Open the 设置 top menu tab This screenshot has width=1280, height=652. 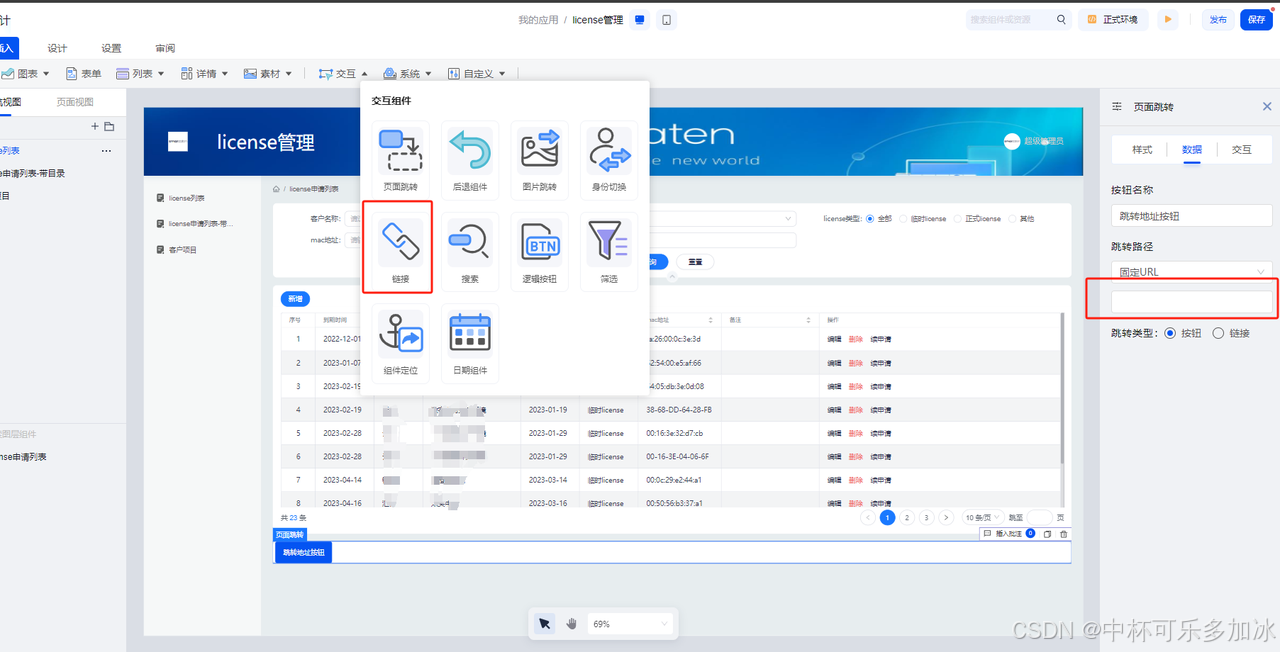[111, 48]
